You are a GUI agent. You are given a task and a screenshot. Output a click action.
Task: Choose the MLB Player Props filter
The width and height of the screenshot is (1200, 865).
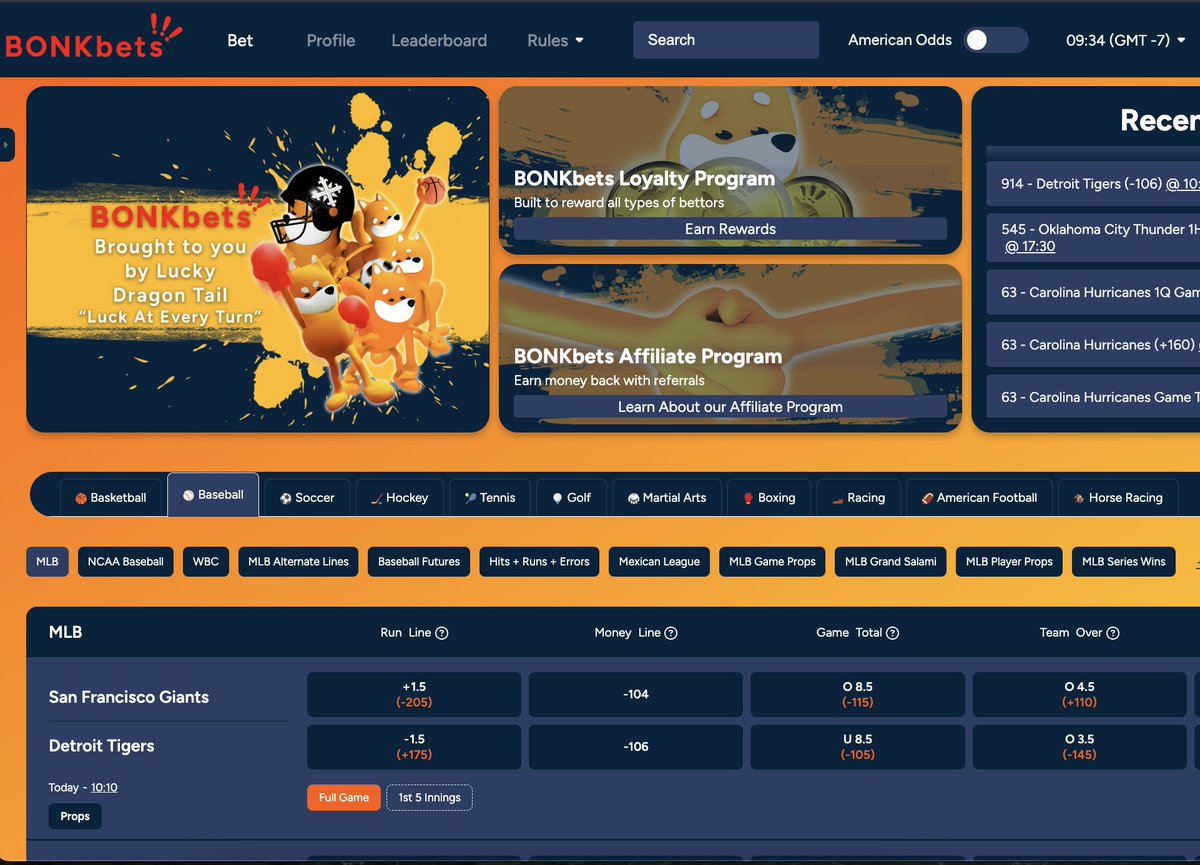coord(1009,561)
